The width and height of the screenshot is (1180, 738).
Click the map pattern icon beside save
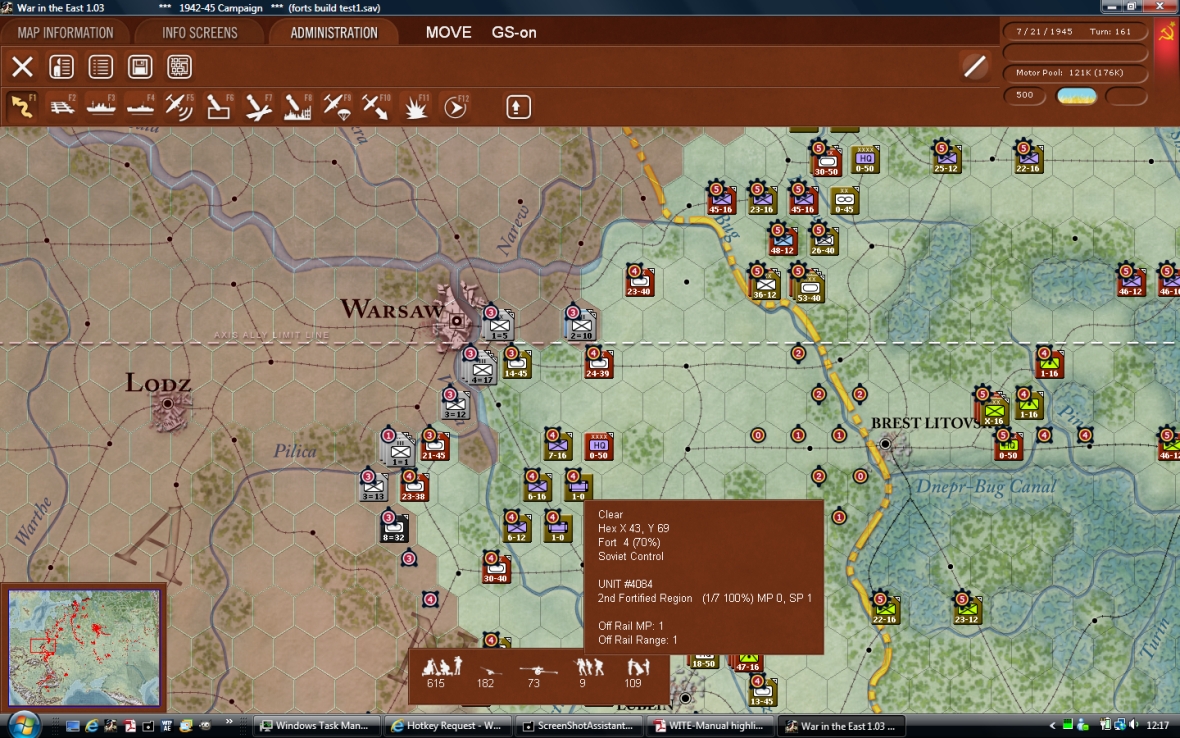(x=179, y=67)
